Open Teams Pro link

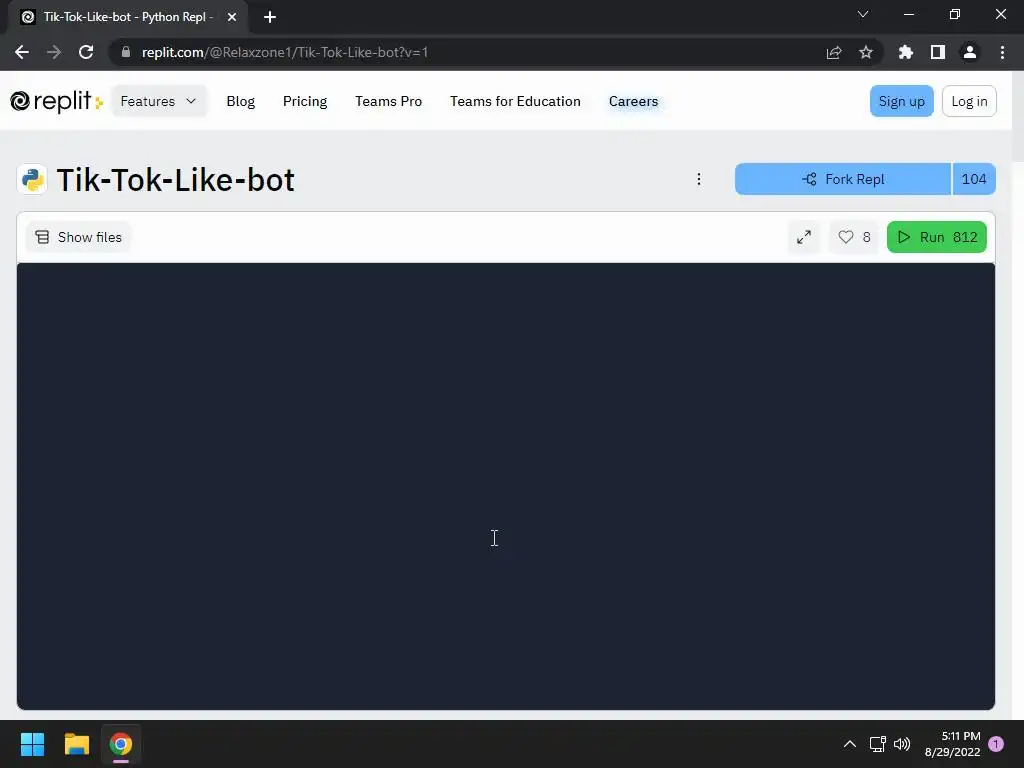389,101
